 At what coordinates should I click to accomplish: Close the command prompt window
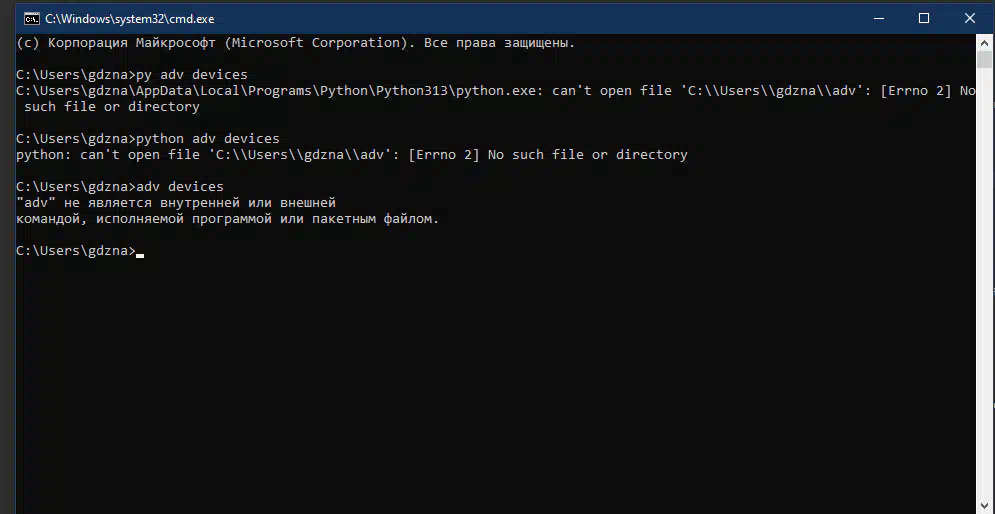pyautogui.click(x=970, y=19)
